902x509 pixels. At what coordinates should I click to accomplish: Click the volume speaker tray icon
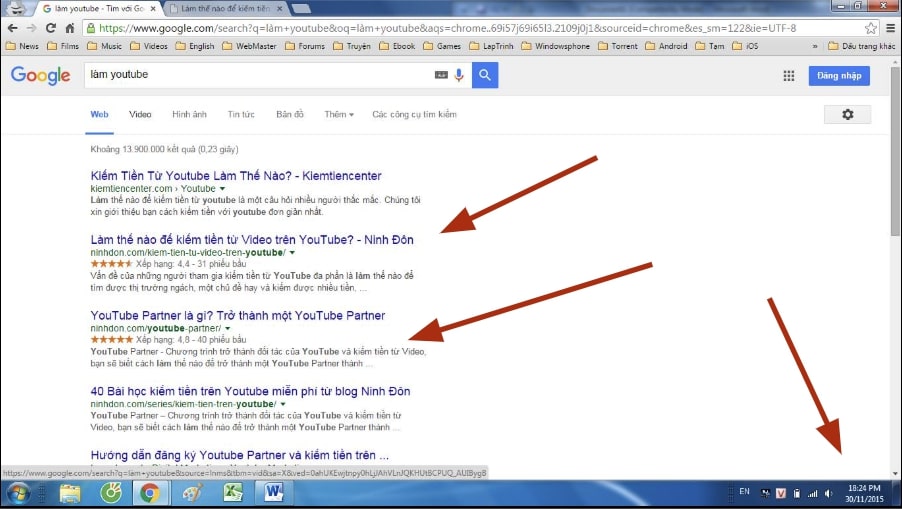coord(829,493)
